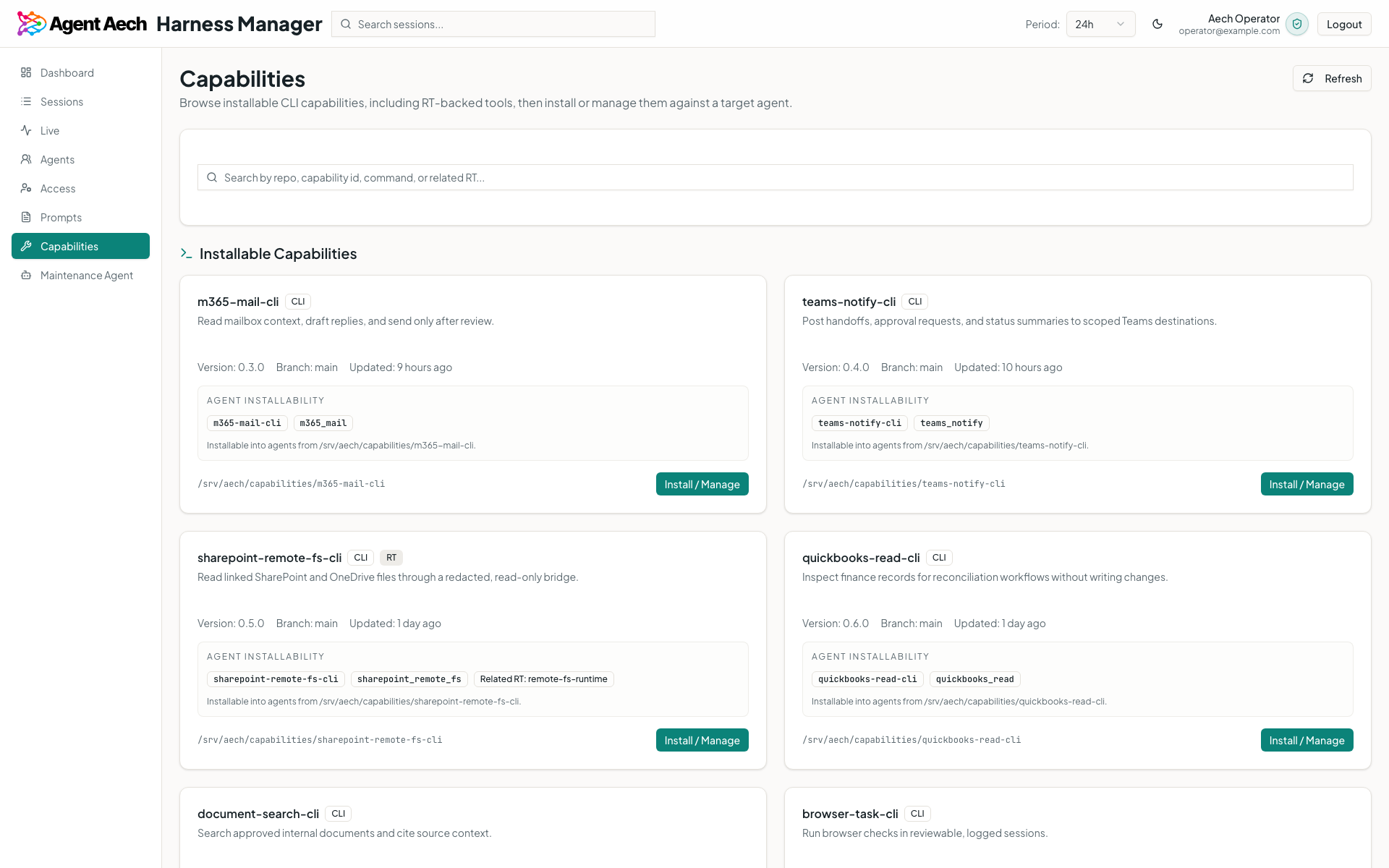1389x868 pixels.
Task: Click the CLI badge next to teams-notify-cli
Action: pyautogui.click(x=915, y=302)
